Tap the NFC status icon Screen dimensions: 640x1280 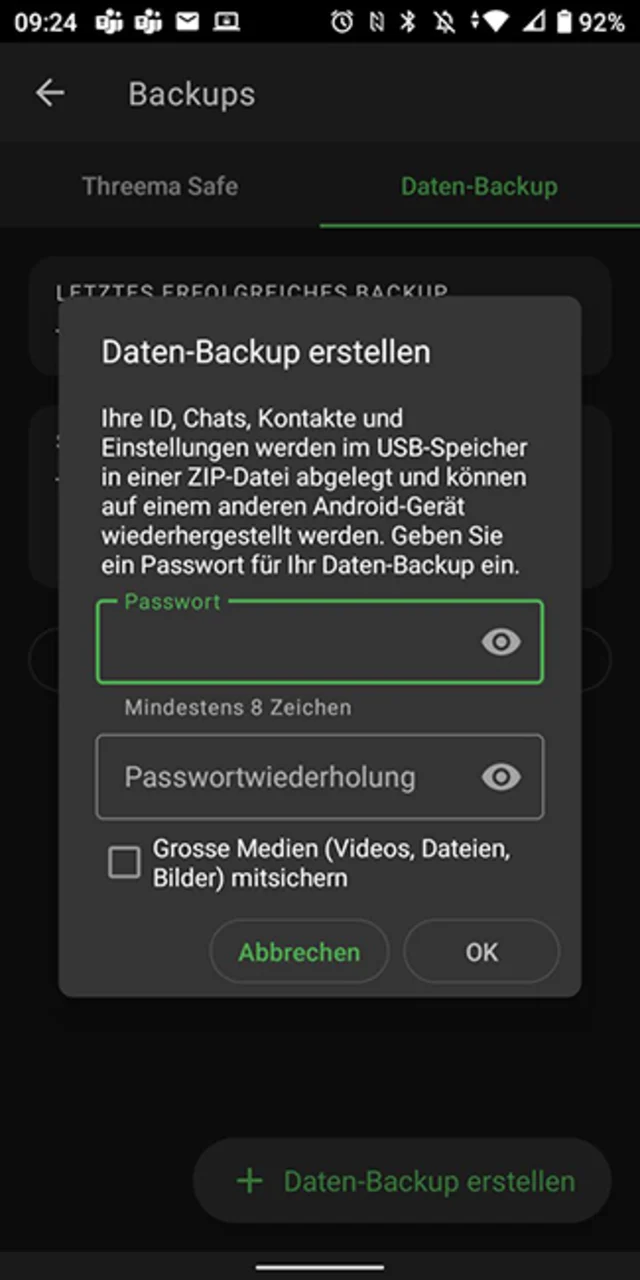click(x=376, y=22)
